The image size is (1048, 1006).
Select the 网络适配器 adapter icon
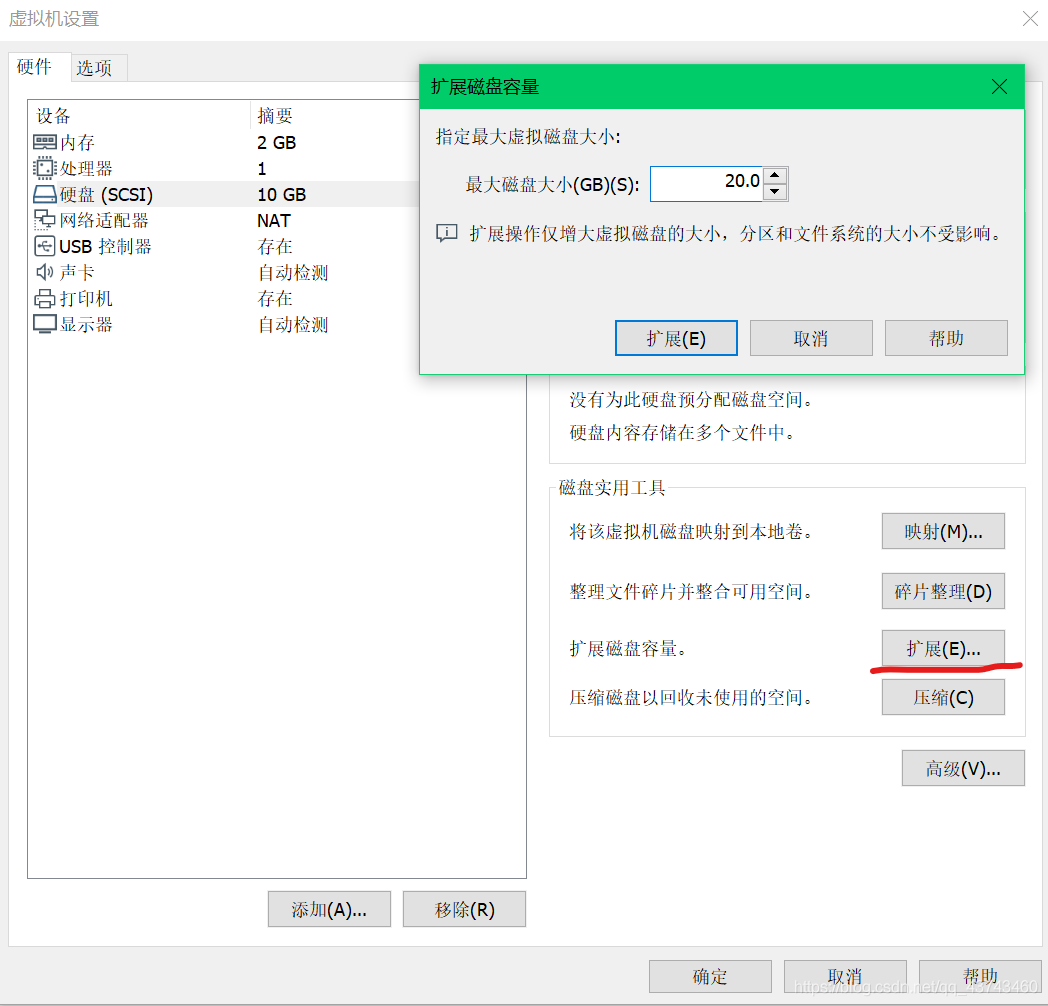[x=44, y=220]
